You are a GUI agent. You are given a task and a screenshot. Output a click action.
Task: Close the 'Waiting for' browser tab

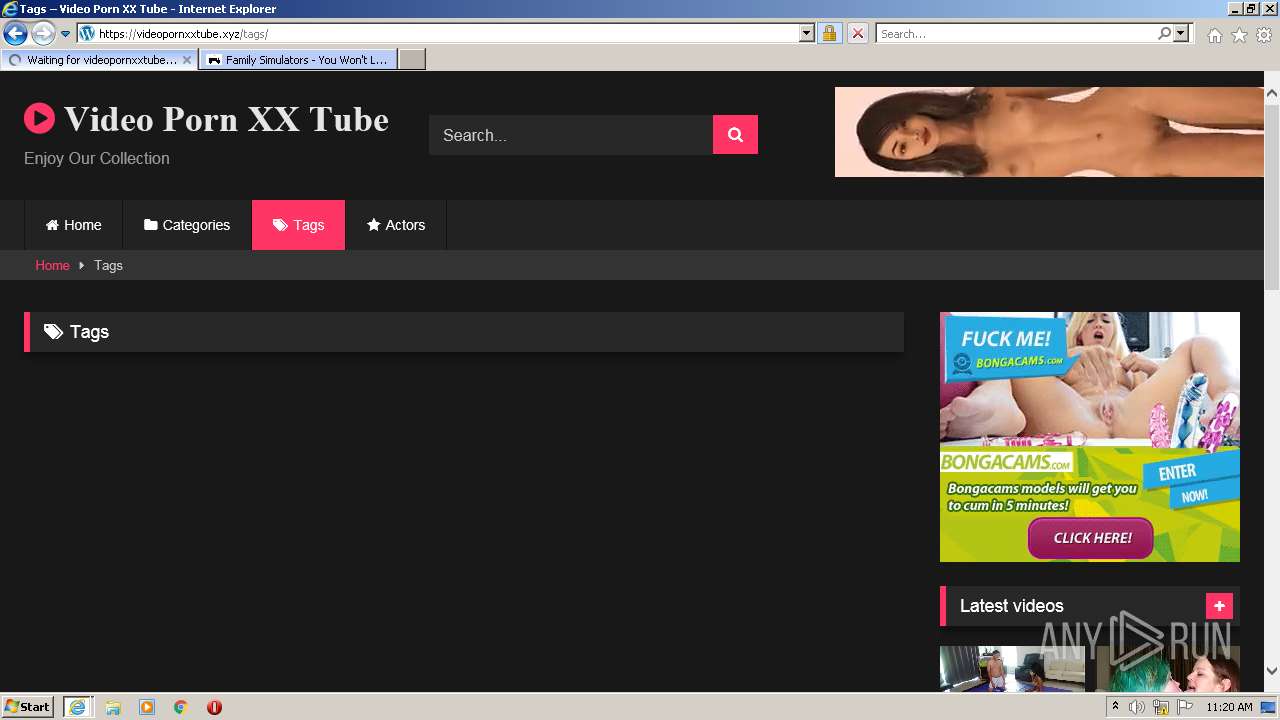[187, 60]
